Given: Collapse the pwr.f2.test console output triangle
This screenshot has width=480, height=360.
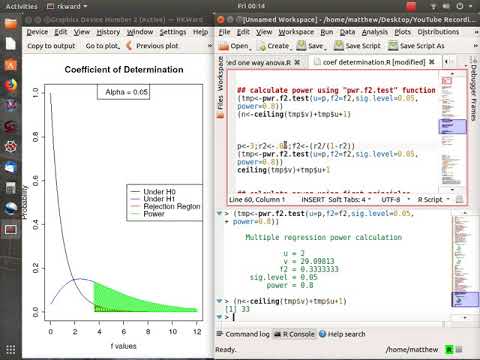Looking at the screenshot, I should pos(219,213).
